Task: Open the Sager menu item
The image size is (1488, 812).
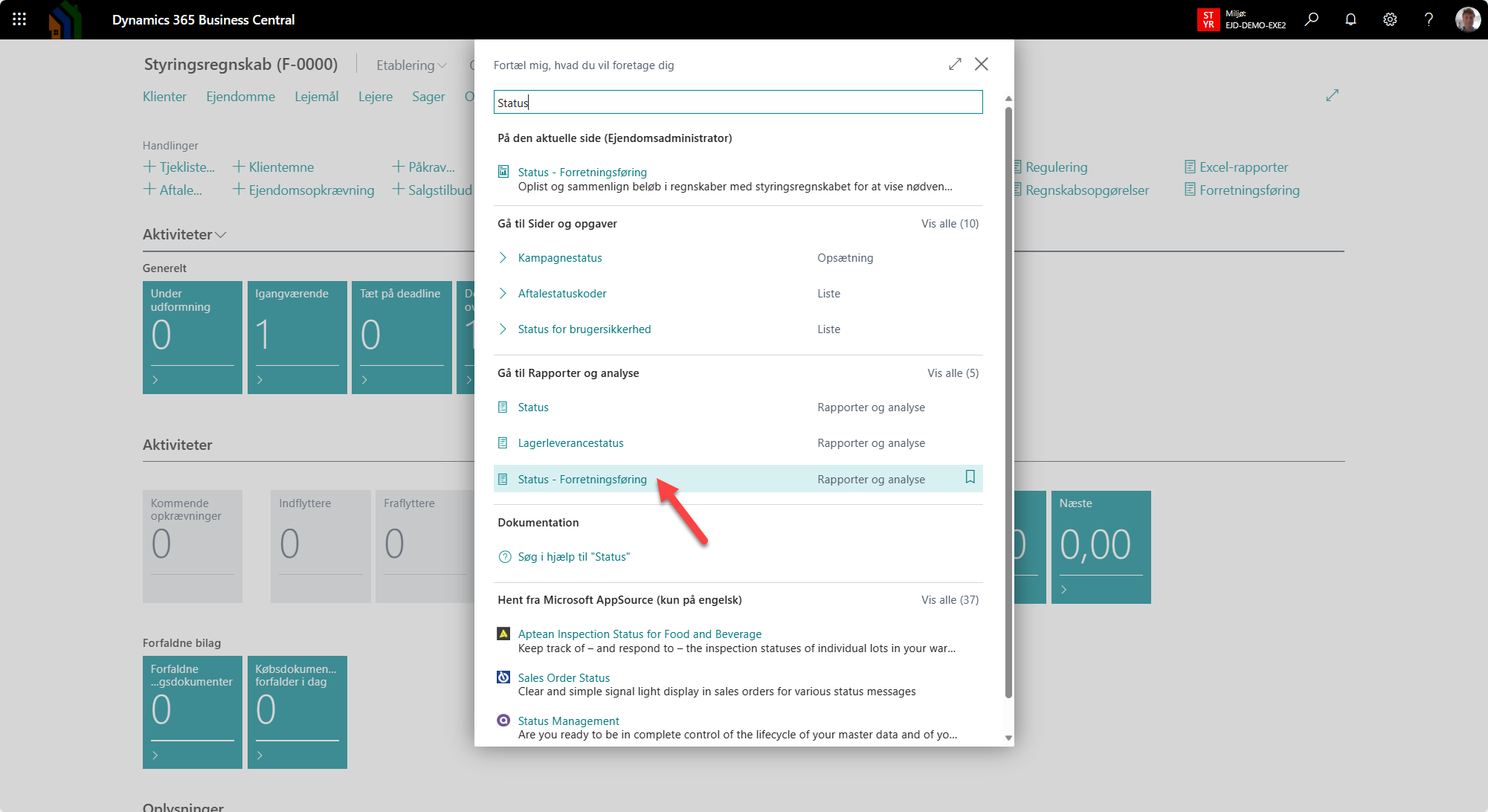Action: click(428, 97)
